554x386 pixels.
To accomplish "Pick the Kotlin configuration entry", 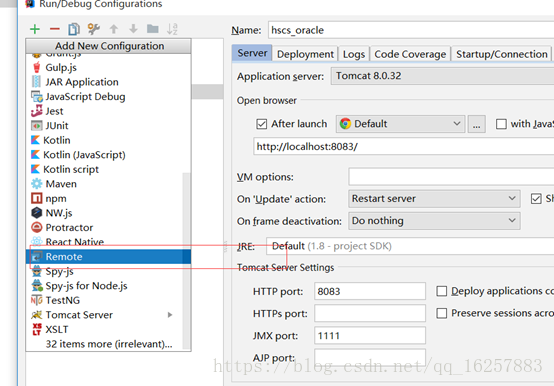I will tap(108, 140).
